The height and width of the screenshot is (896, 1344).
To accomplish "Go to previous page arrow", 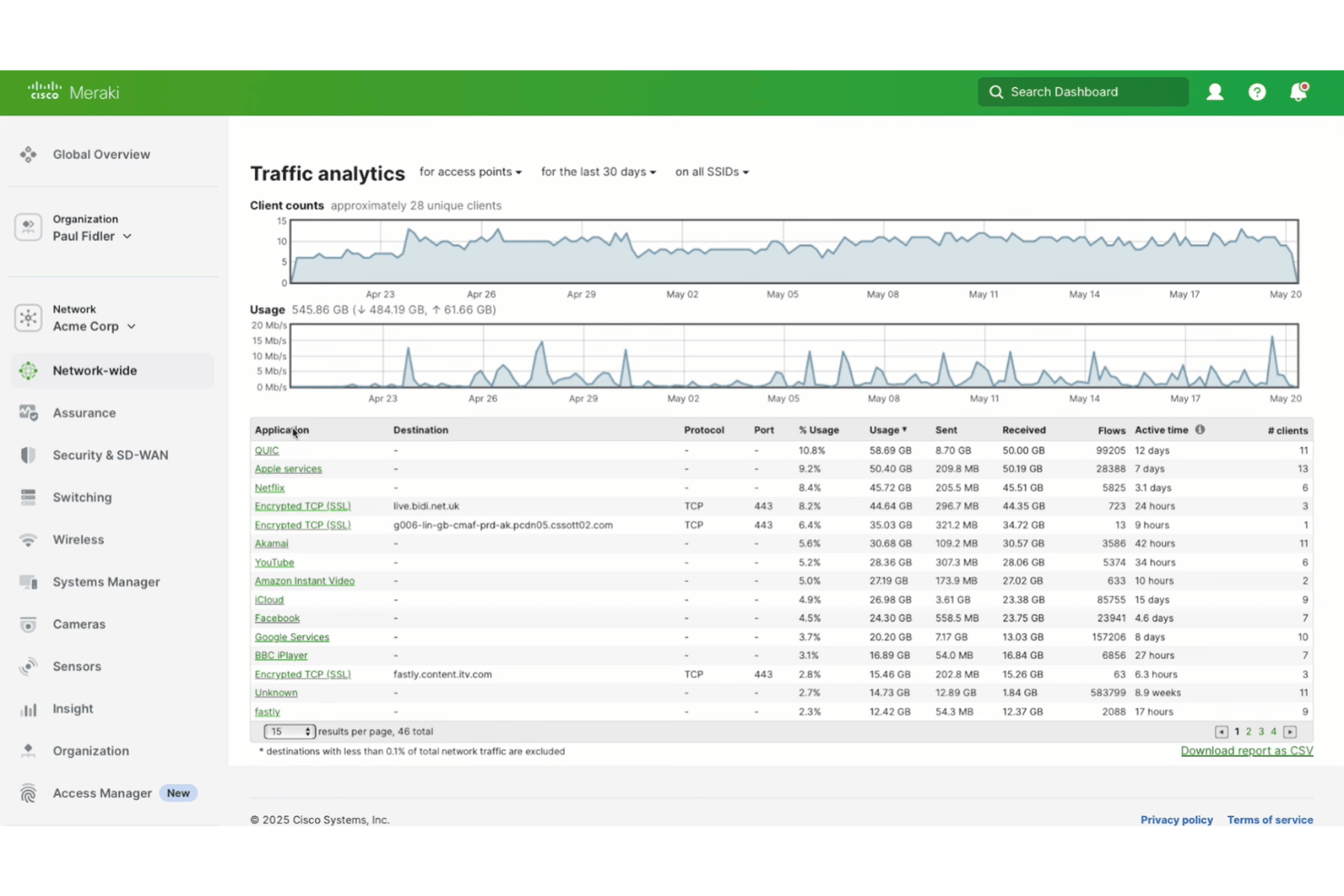I will tap(1221, 732).
